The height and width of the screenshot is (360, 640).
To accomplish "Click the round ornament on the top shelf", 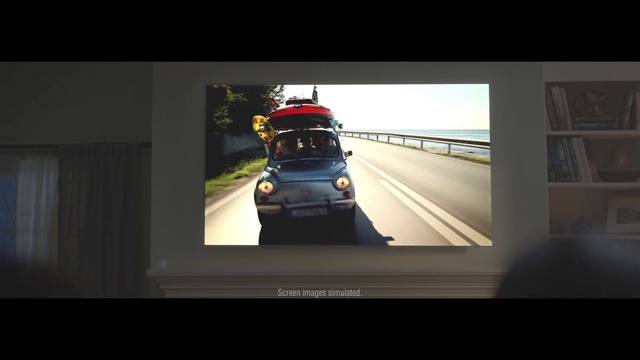I will tap(591, 102).
